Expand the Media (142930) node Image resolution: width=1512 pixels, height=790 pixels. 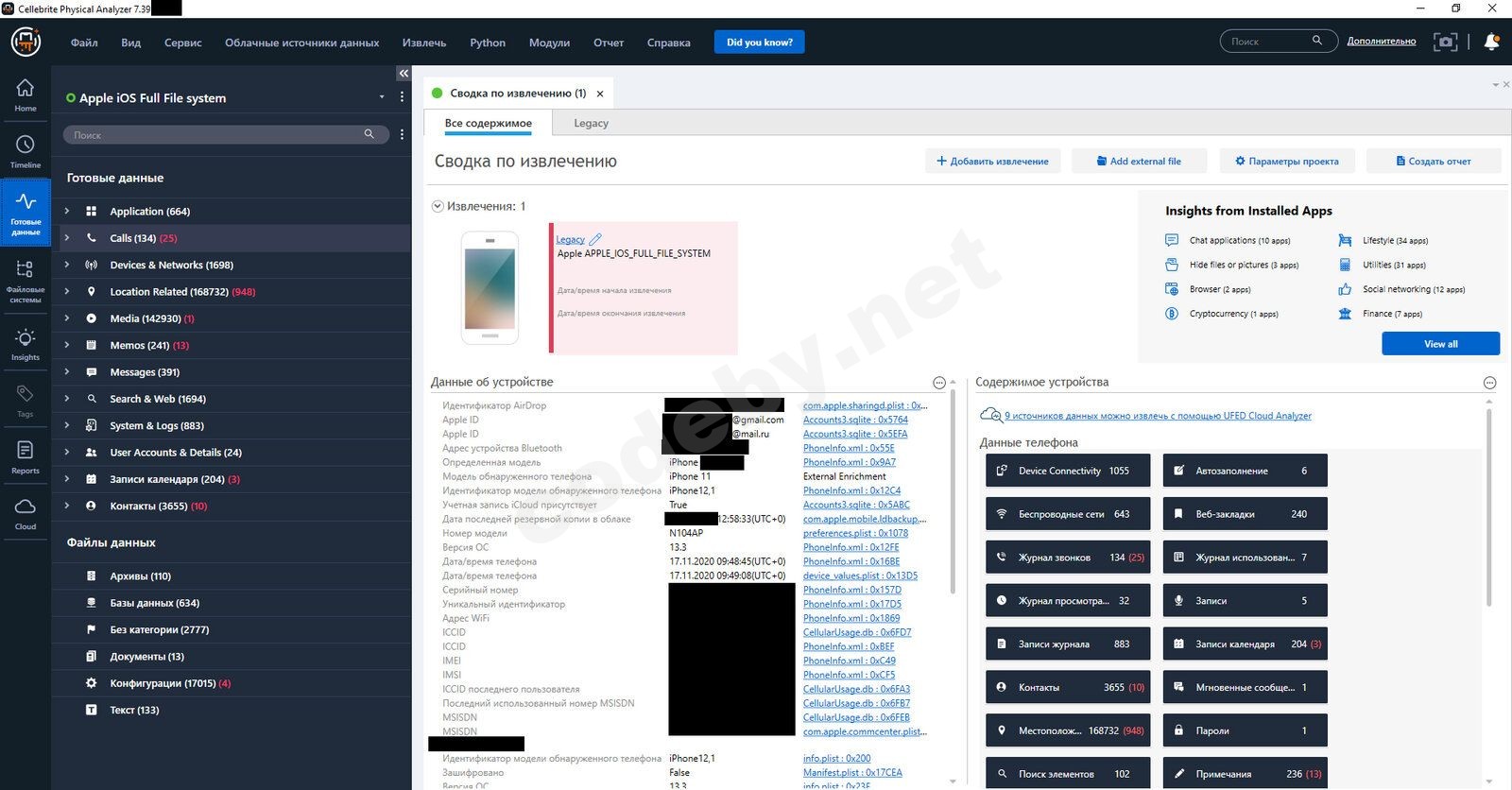67,318
